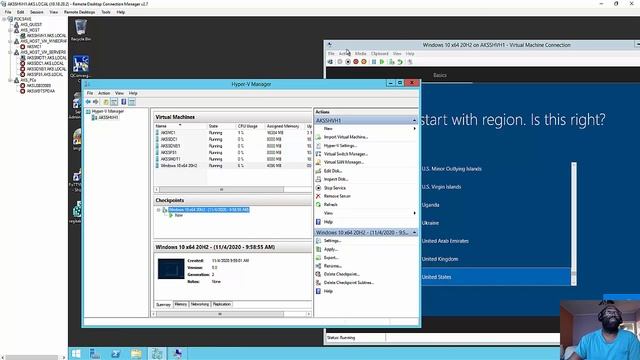Click Rename action for selected checkpoint
Screen dimensions: 640x360
[333, 266]
